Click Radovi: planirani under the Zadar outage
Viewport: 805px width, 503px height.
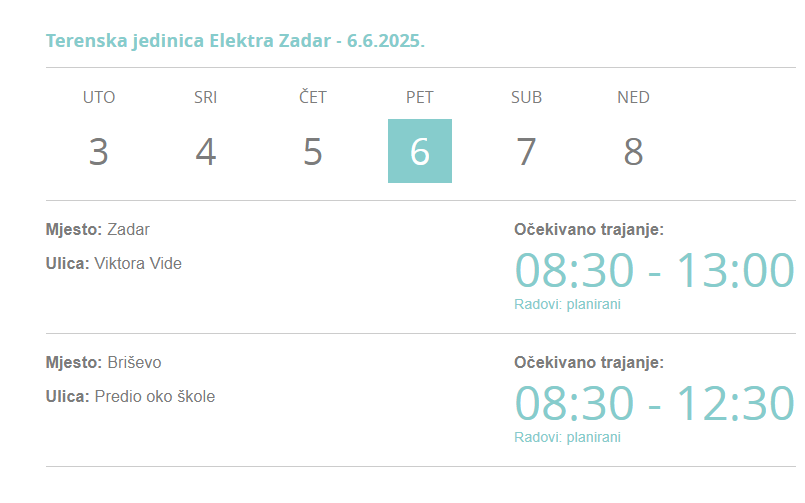pos(567,304)
